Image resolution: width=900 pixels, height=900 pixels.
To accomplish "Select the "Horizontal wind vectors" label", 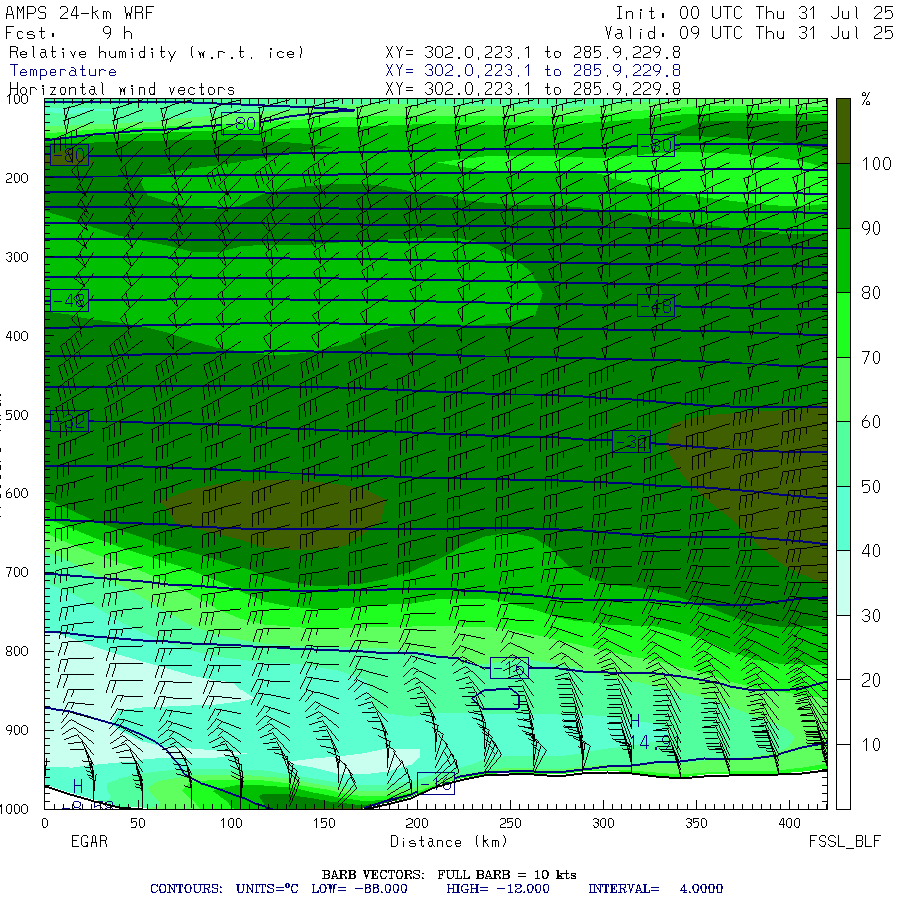I will (x=122, y=90).
